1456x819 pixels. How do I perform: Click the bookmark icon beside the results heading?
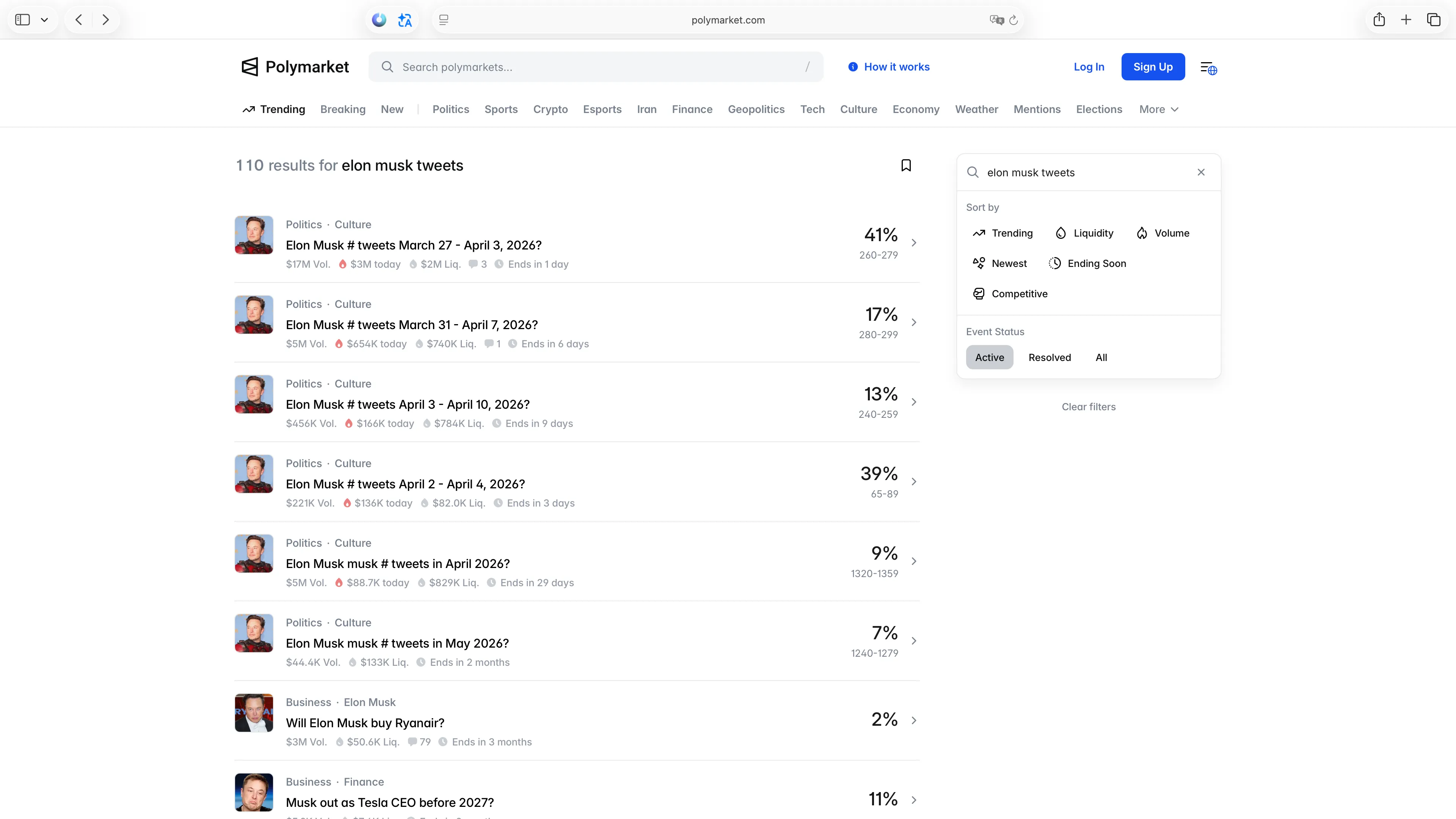[905, 165]
